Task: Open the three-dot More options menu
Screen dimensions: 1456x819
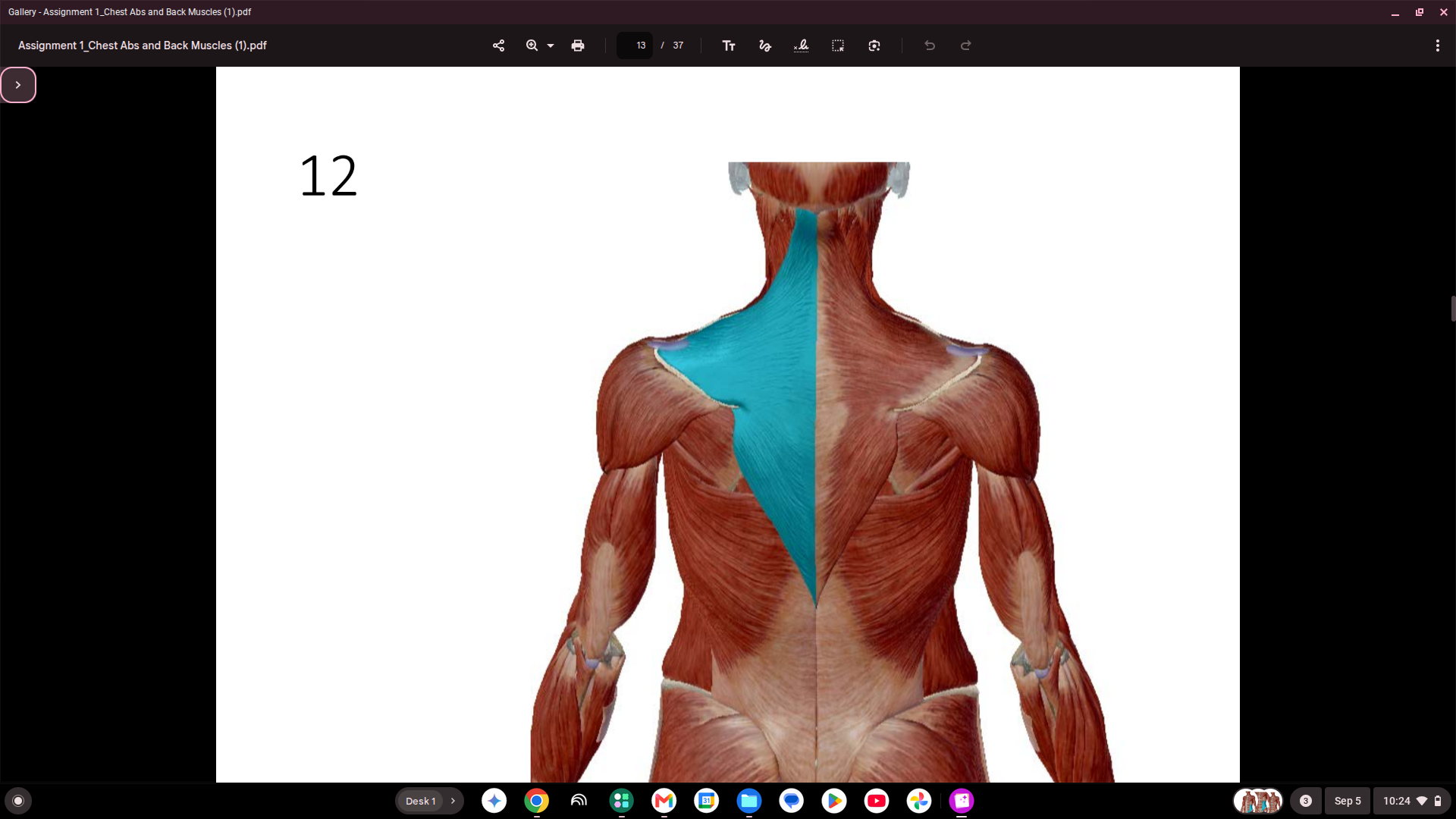Action: click(x=1438, y=45)
